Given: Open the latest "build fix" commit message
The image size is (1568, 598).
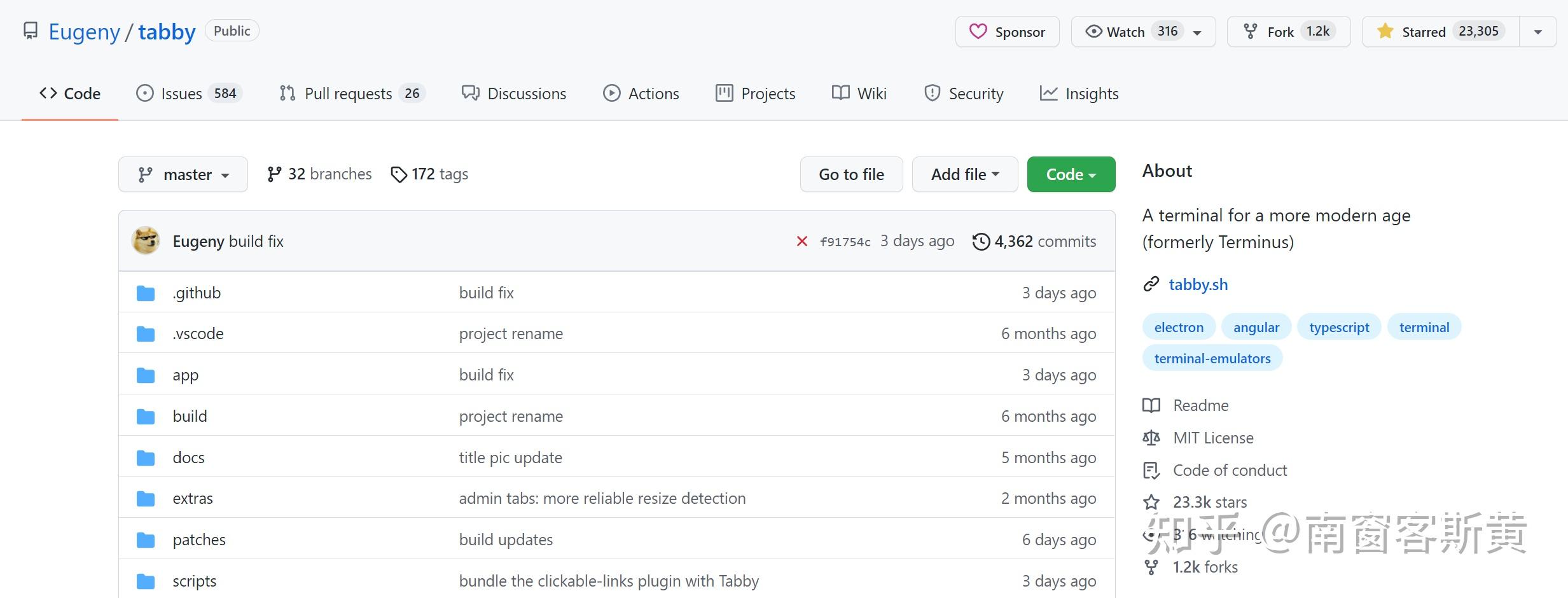Looking at the screenshot, I should tap(256, 242).
